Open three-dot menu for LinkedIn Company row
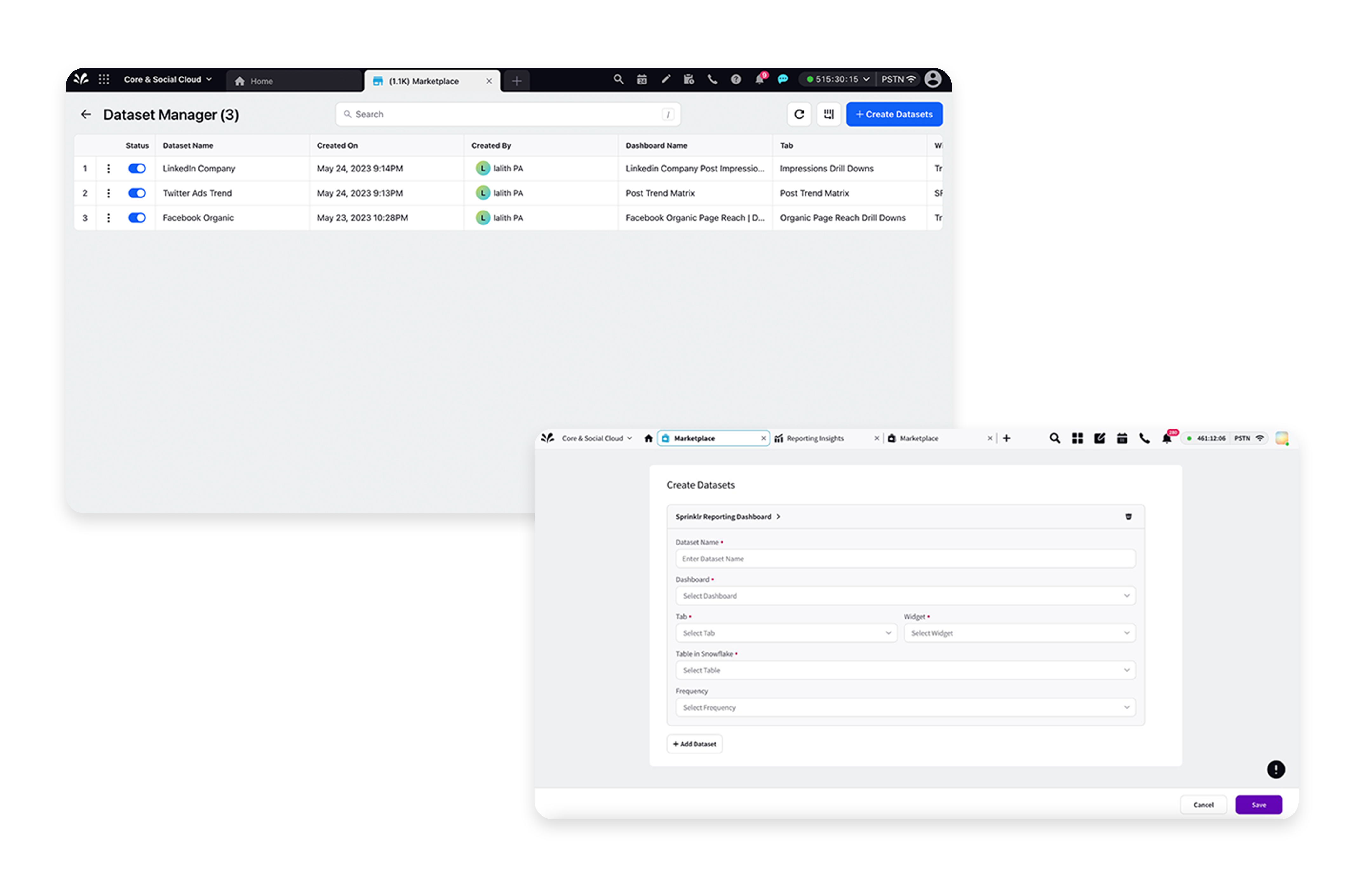 tap(108, 169)
